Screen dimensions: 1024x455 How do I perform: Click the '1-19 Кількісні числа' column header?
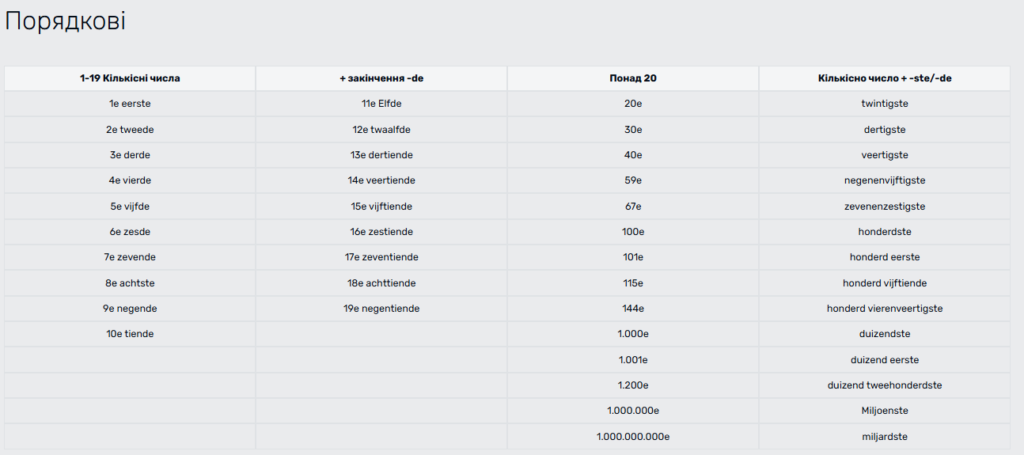point(130,77)
